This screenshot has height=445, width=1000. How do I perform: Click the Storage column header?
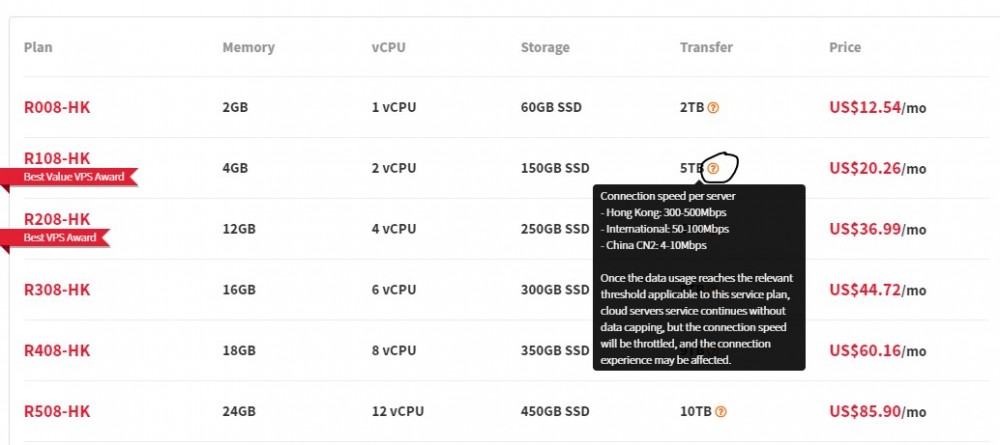pos(545,47)
